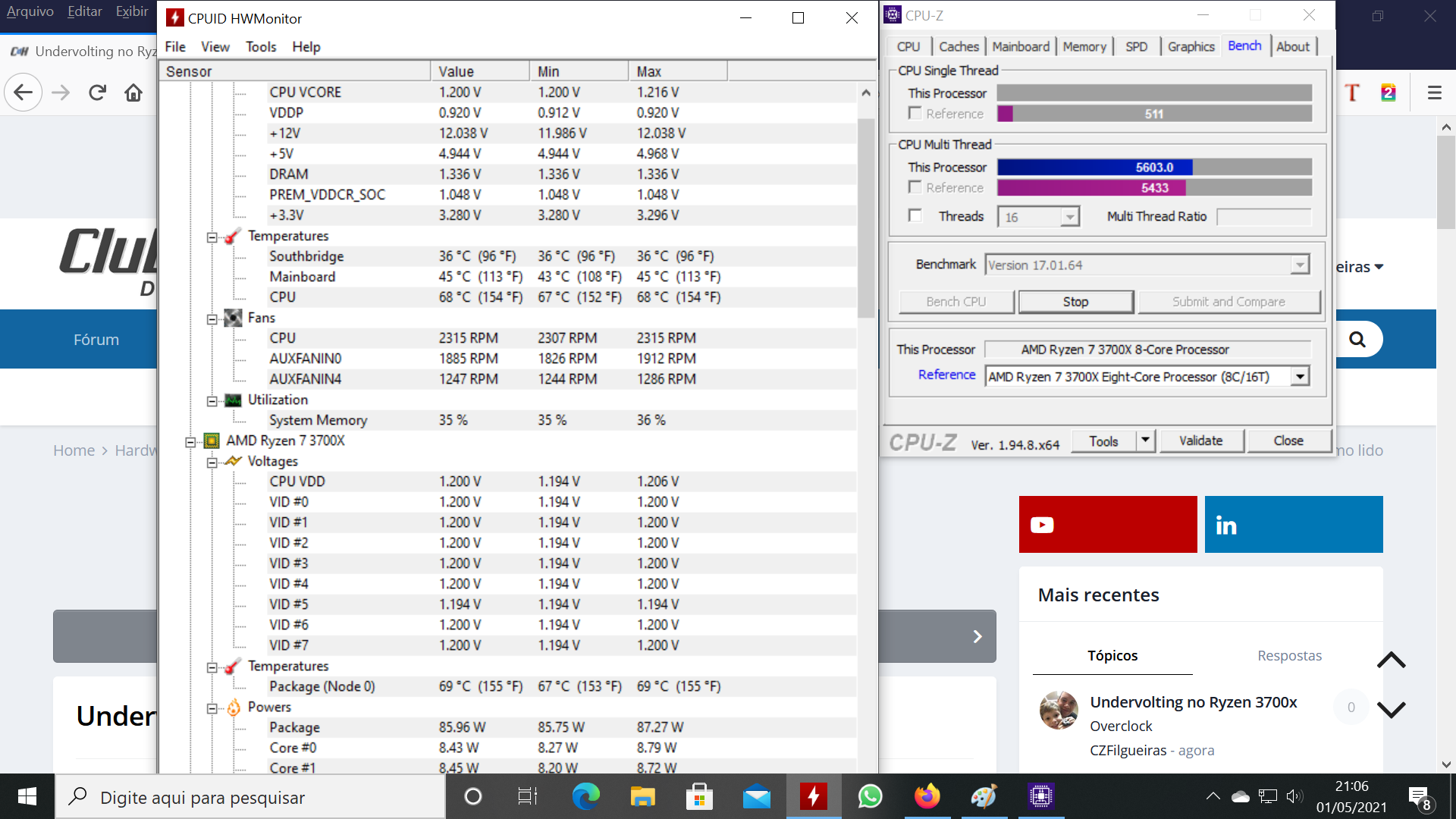Switch to the Graphics tab in CPU-Z
The image size is (1456, 819).
point(1191,46)
